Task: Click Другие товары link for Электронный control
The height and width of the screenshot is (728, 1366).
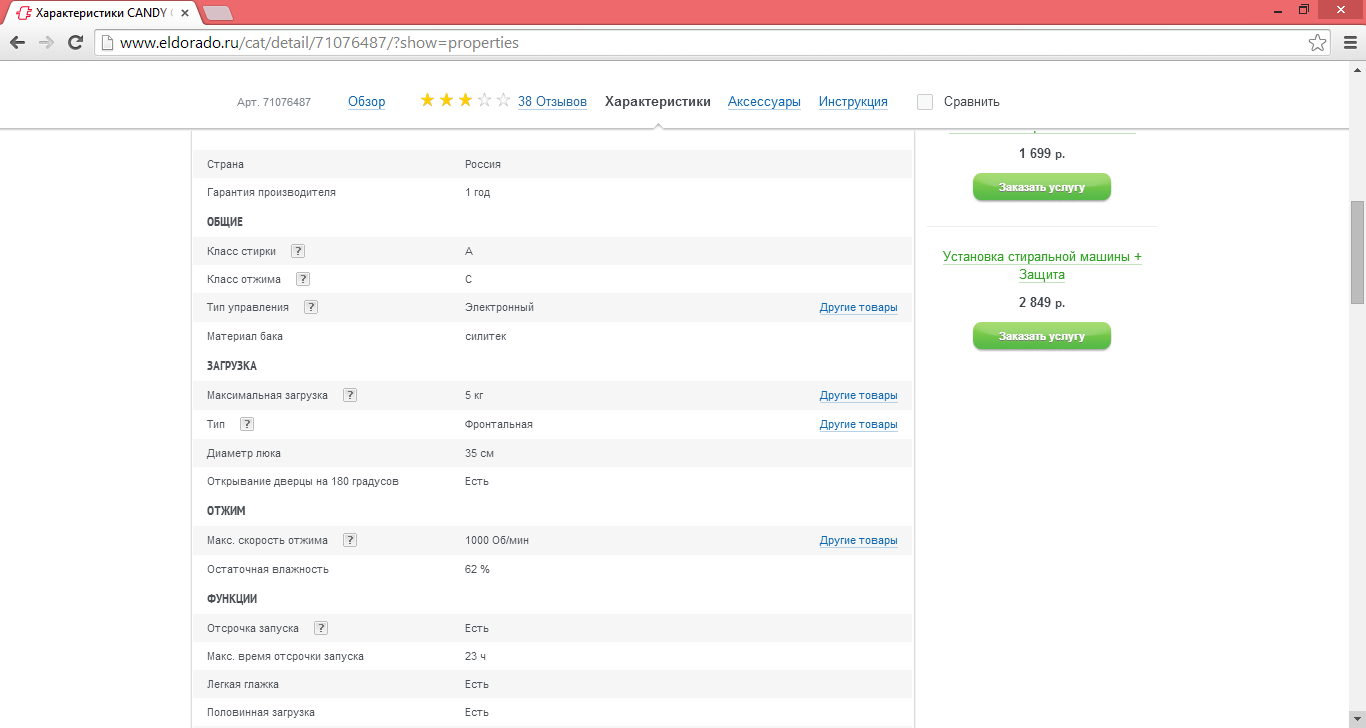Action: (858, 307)
